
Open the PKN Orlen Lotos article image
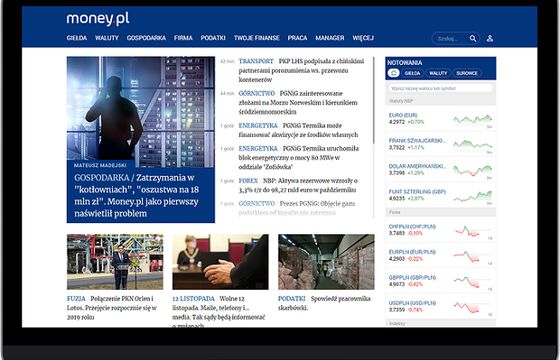[115, 261]
